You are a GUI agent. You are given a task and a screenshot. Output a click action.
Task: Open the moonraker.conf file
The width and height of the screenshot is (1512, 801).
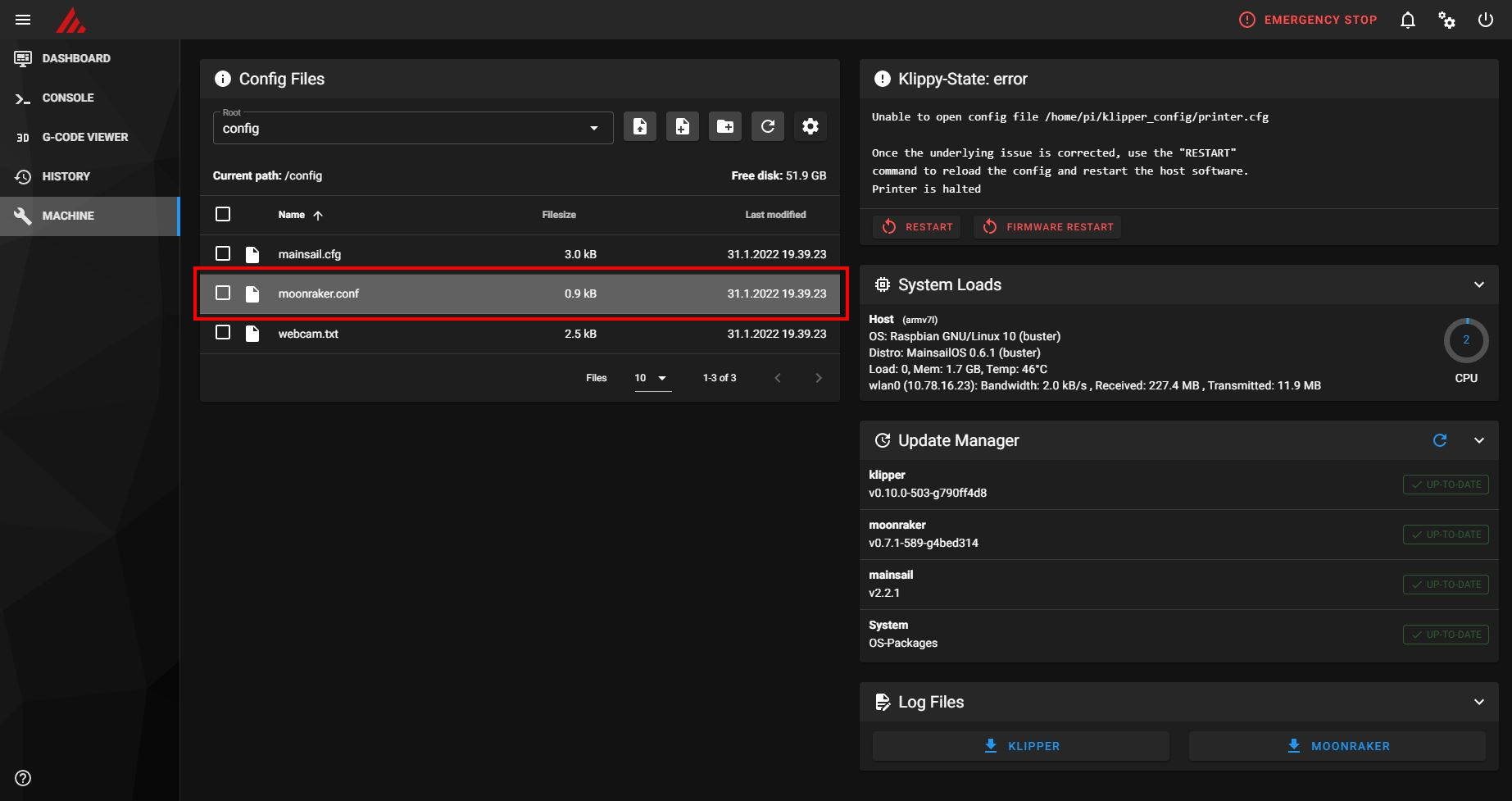tap(319, 294)
